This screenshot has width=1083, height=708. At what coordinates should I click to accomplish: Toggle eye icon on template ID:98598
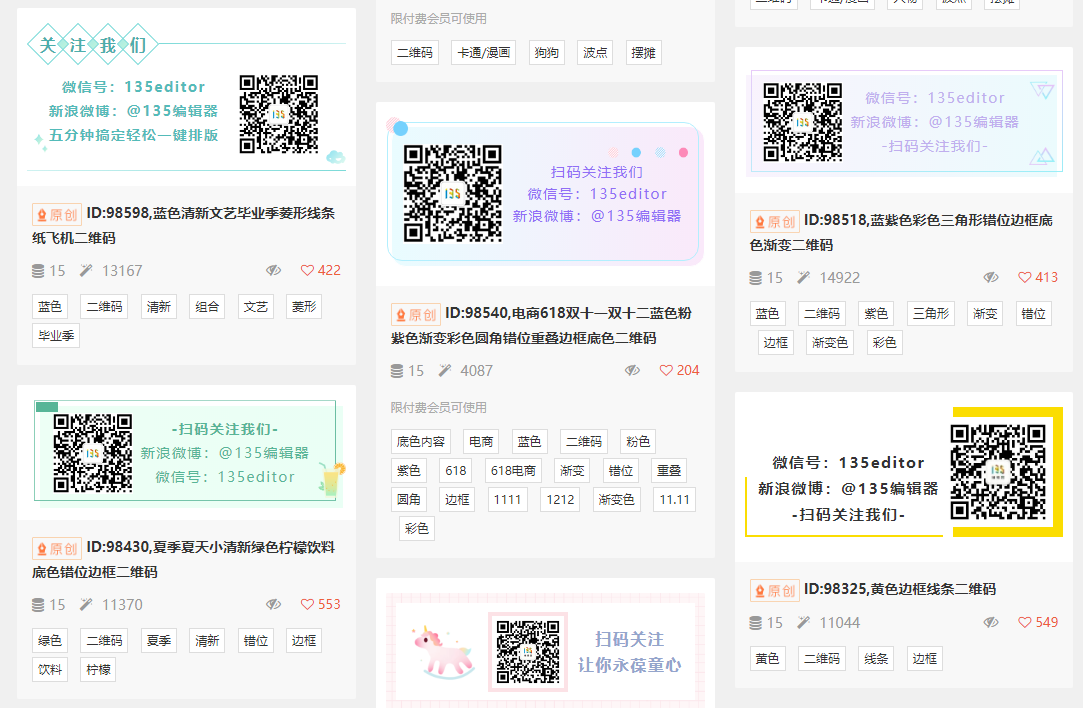coord(274,270)
